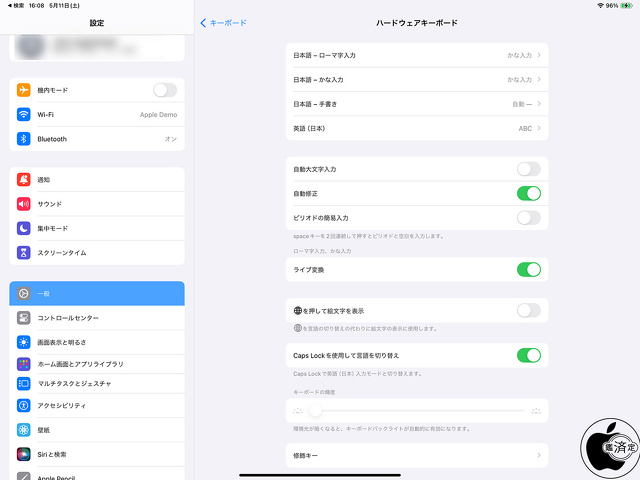The image size is (640, 480).
Task: Go back to キーボード settings
Action: (224, 22)
